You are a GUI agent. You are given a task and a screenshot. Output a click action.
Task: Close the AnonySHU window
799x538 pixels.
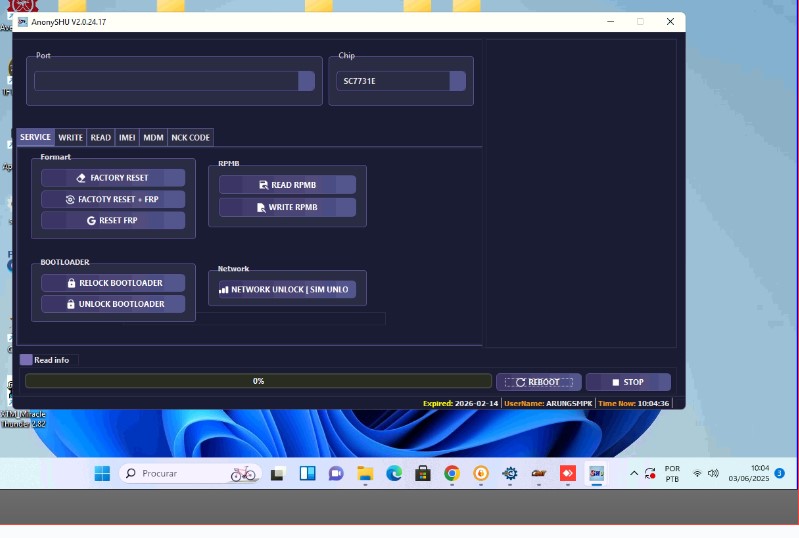pyautogui.click(x=670, y=21)
